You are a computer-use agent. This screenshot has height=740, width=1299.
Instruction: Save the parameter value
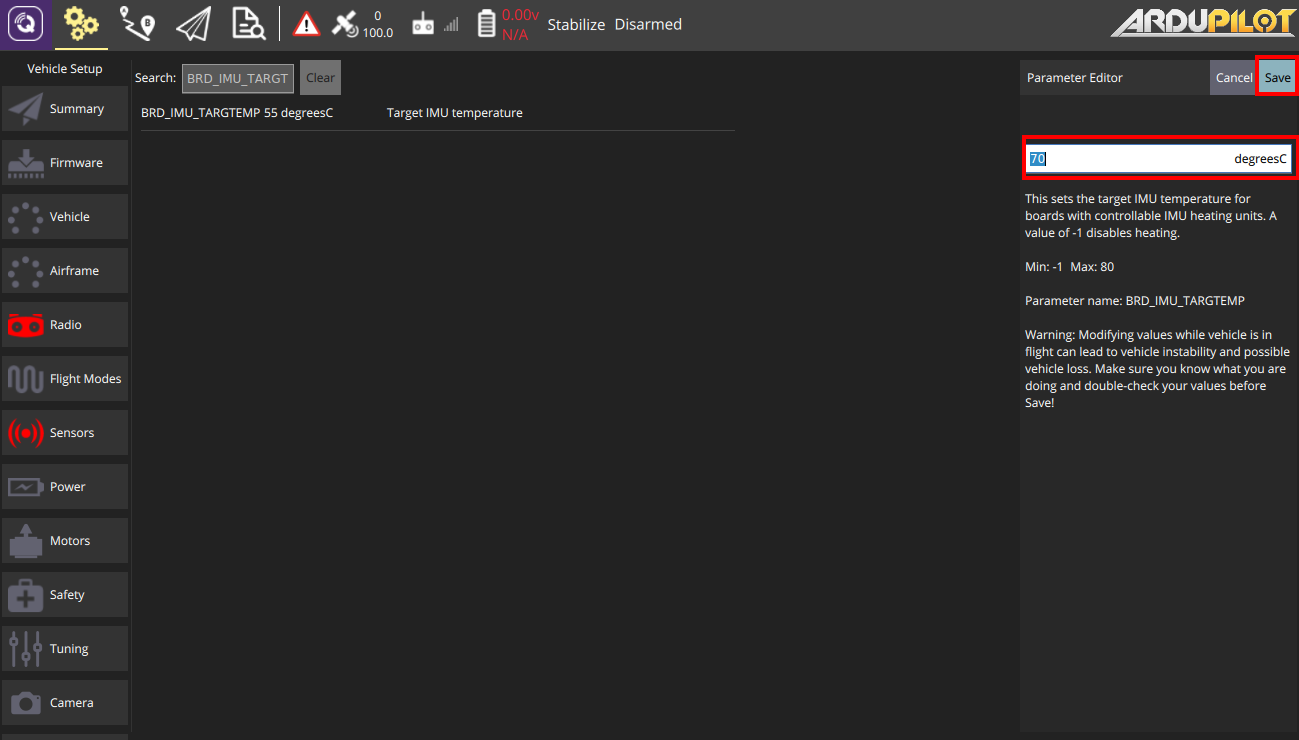1277,78
